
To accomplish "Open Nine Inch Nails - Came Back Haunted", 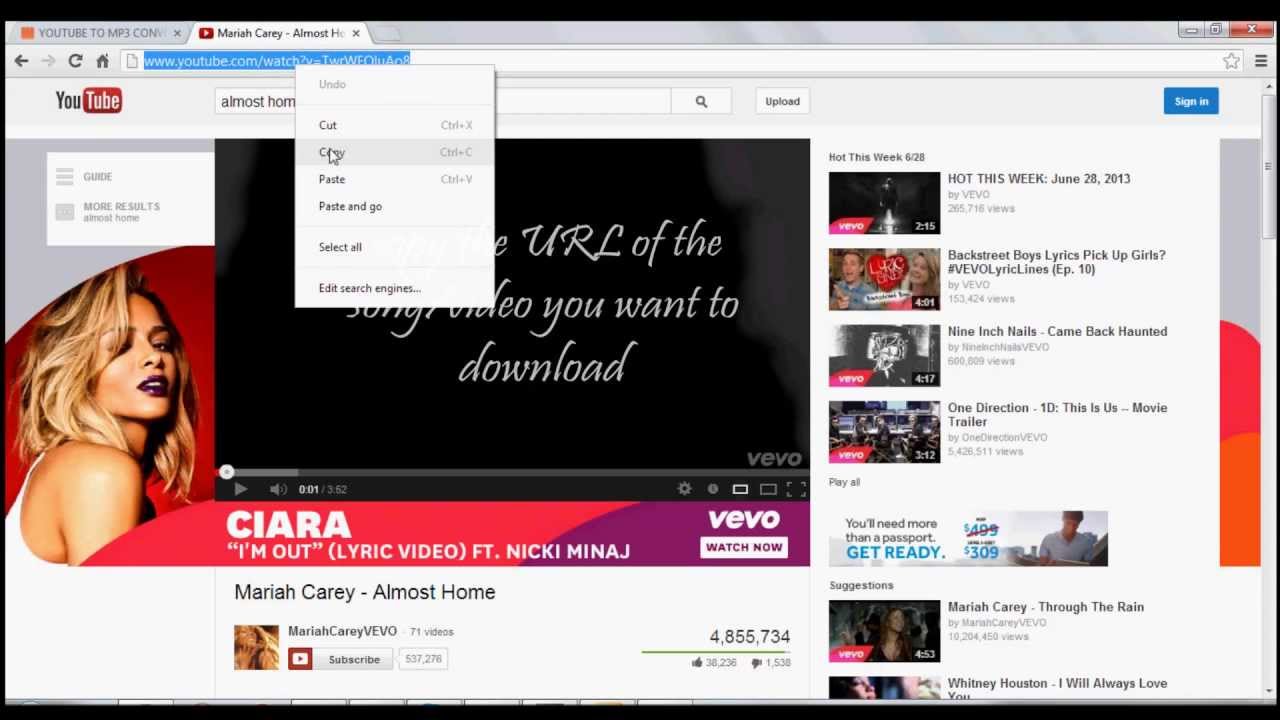I will [x=1057, y=332].
